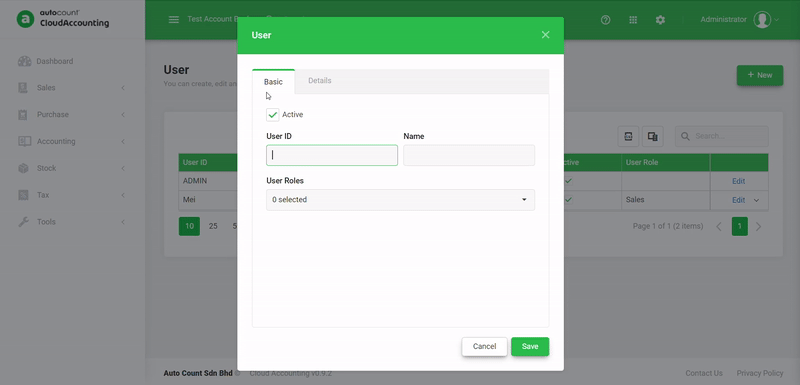
Task: Expand the Mei row actions chevron
Action: (756, 200)
